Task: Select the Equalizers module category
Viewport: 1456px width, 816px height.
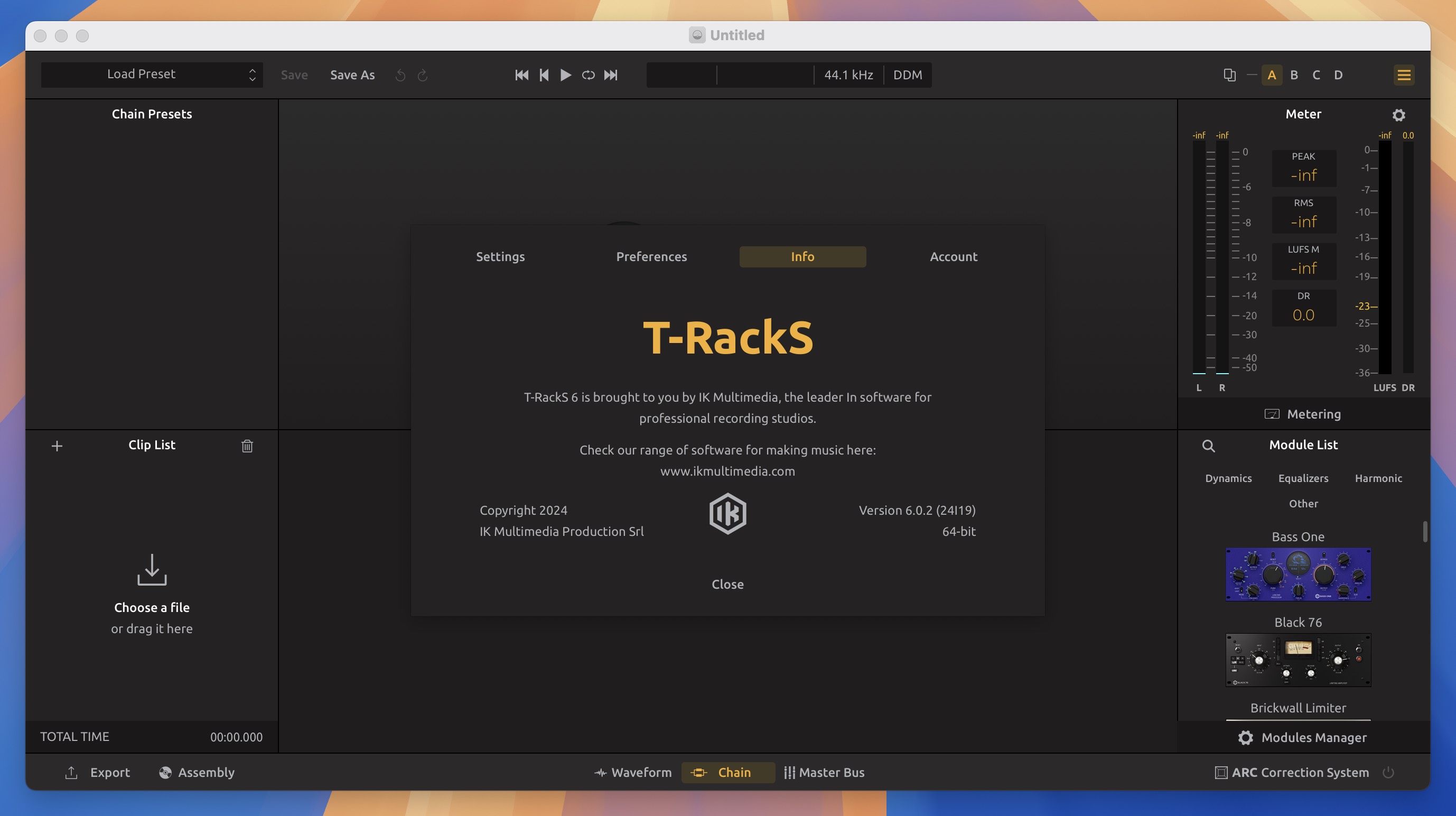Action: pyautogui.click(x=1303, y=478)
